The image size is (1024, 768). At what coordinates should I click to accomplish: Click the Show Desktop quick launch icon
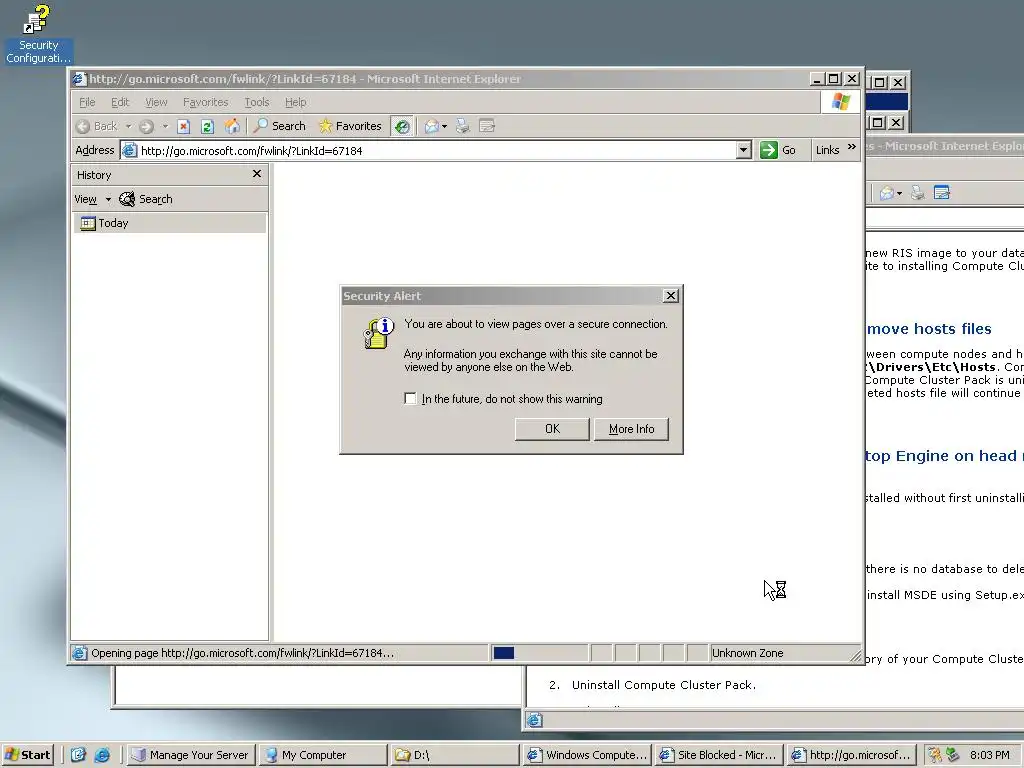78,755
